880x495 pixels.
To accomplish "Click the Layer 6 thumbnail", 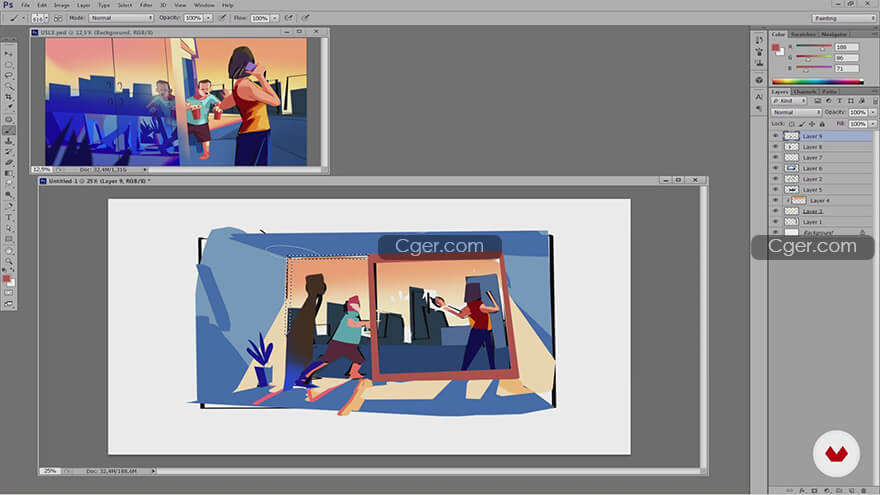I will point(791,168).
